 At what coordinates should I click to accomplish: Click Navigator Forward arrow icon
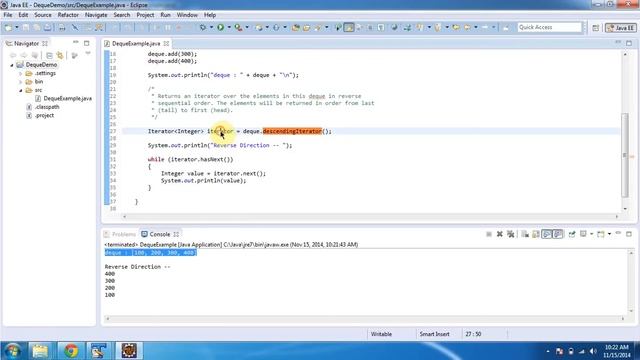[x=24, y=55]
